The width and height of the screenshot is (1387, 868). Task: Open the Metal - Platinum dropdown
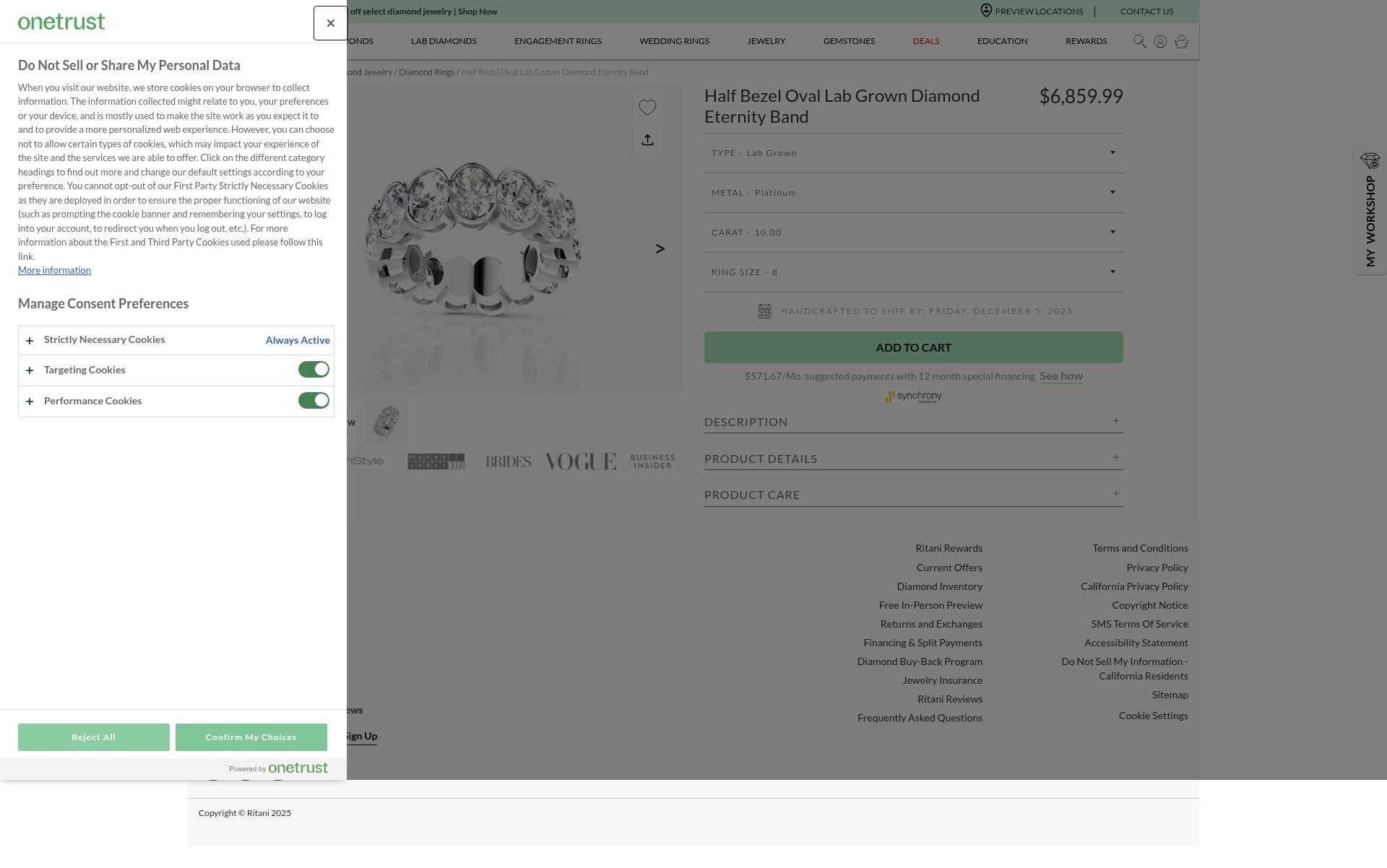click(914, 193)
